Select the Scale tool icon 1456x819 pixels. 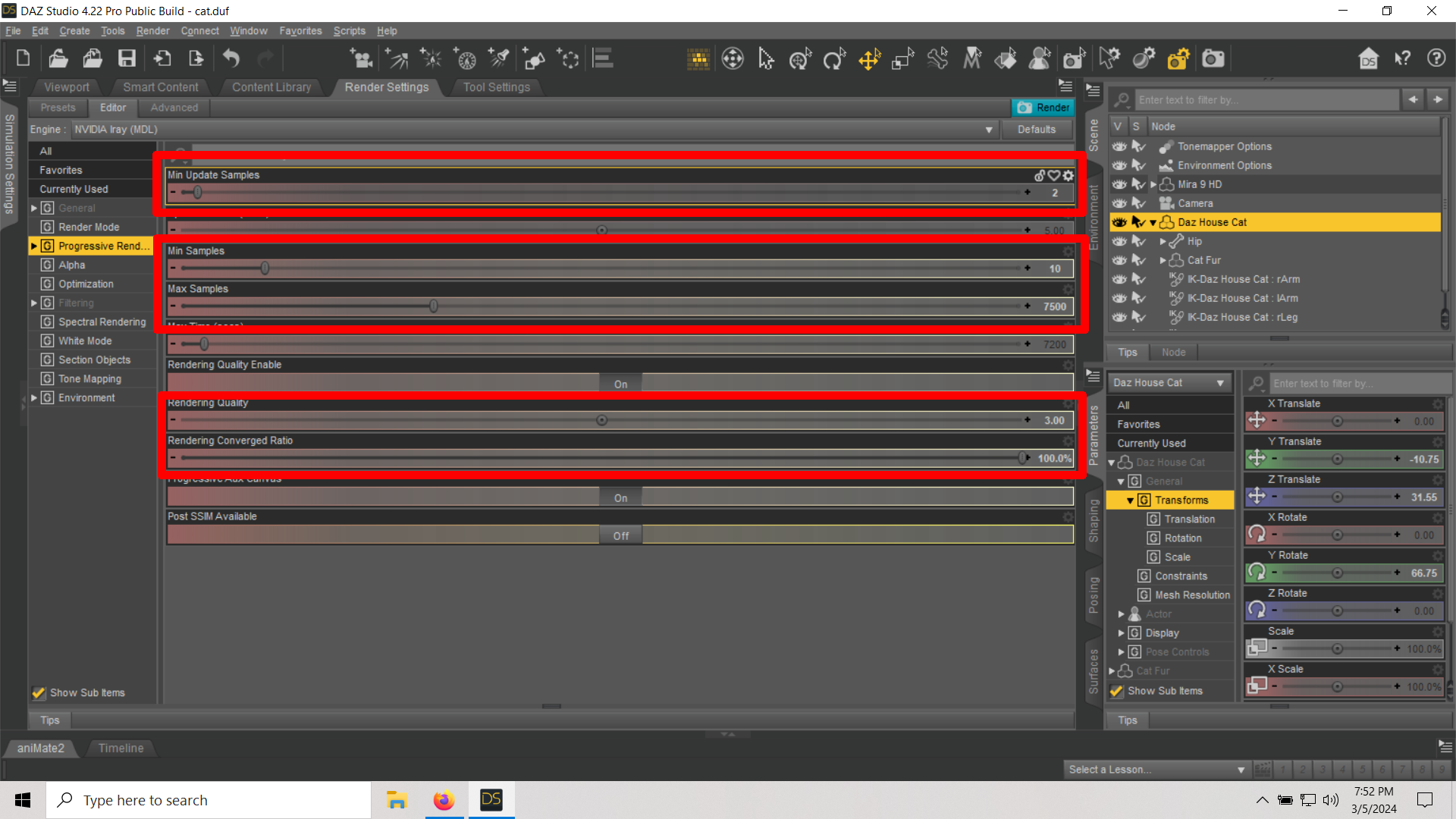[902, 58]
